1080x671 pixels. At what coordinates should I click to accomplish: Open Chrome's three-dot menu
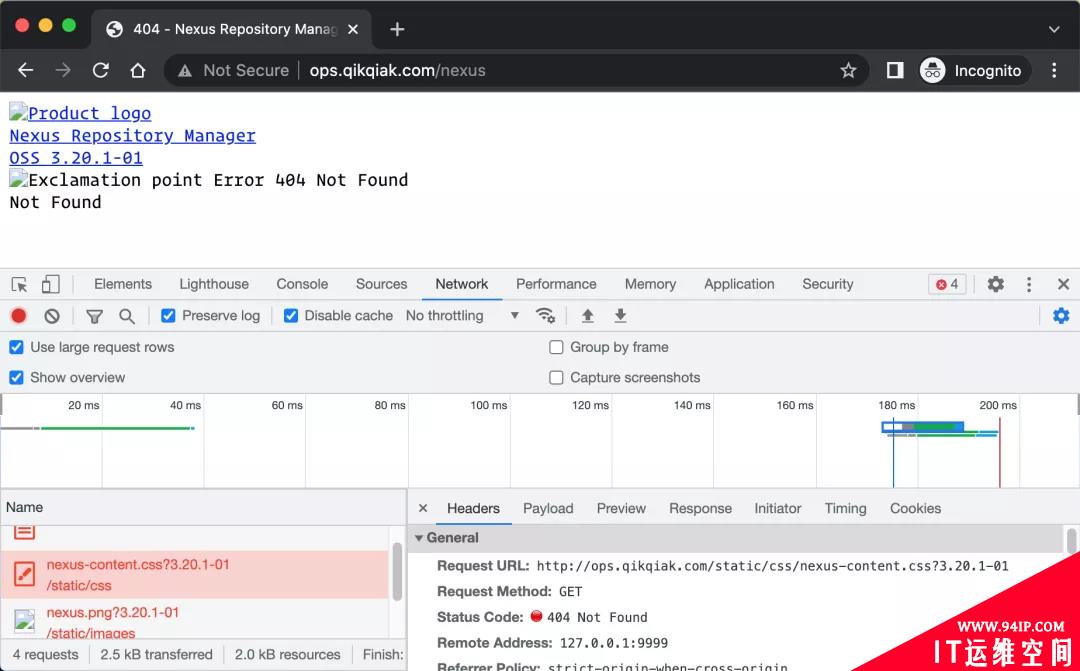point(1054,70)
